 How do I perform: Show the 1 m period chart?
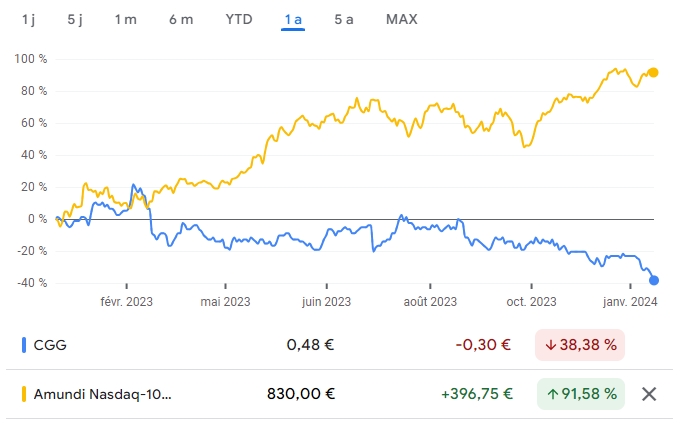point(125,20)
